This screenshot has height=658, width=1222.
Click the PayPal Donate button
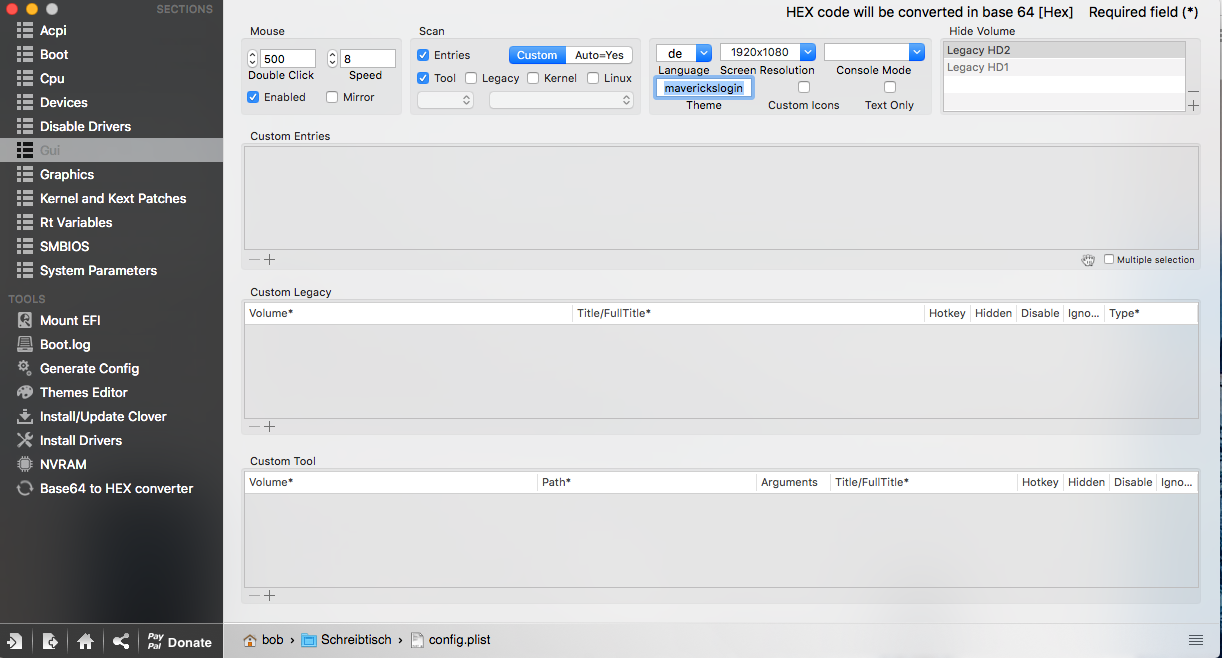coord(179,642)
